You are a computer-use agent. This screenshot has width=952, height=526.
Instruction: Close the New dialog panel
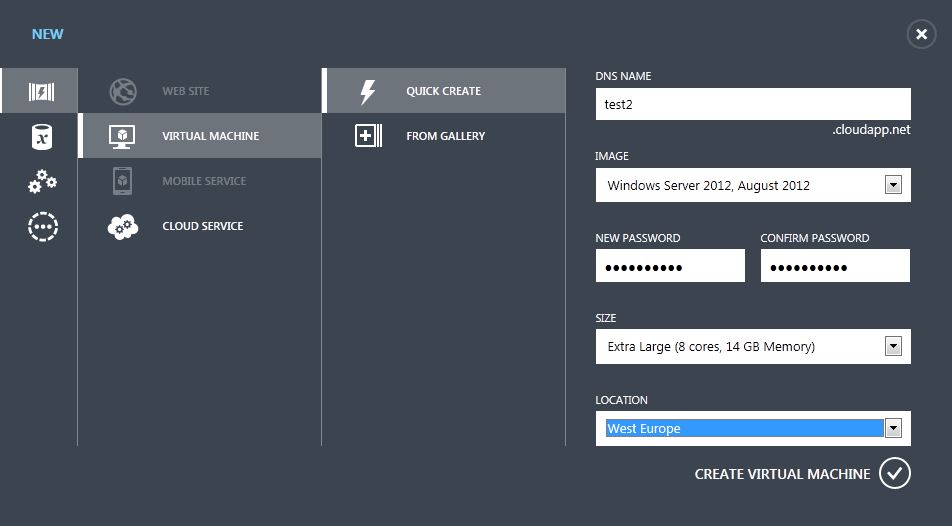coord(921,34)
